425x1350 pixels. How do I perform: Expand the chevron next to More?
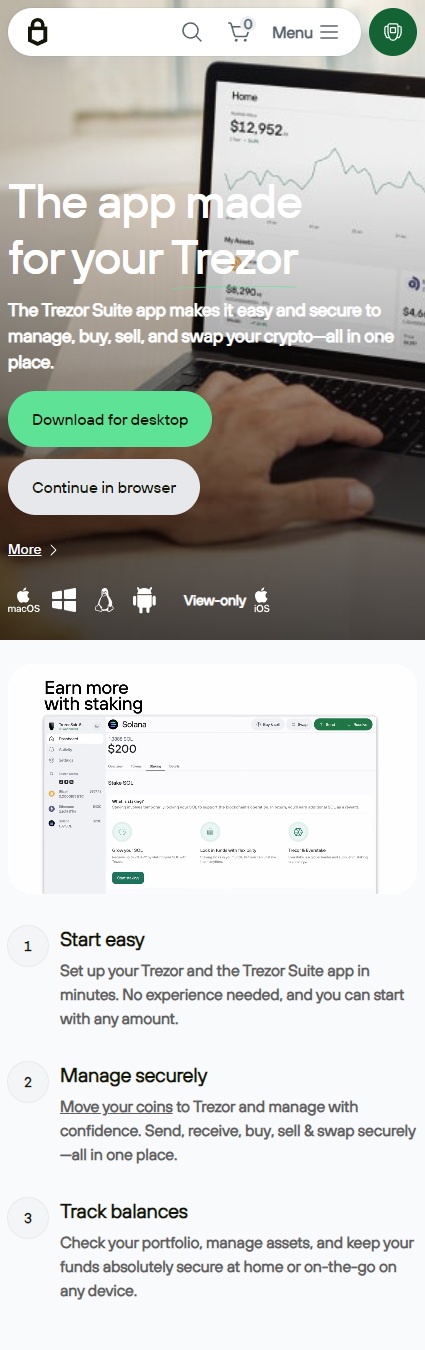[53, 550]
